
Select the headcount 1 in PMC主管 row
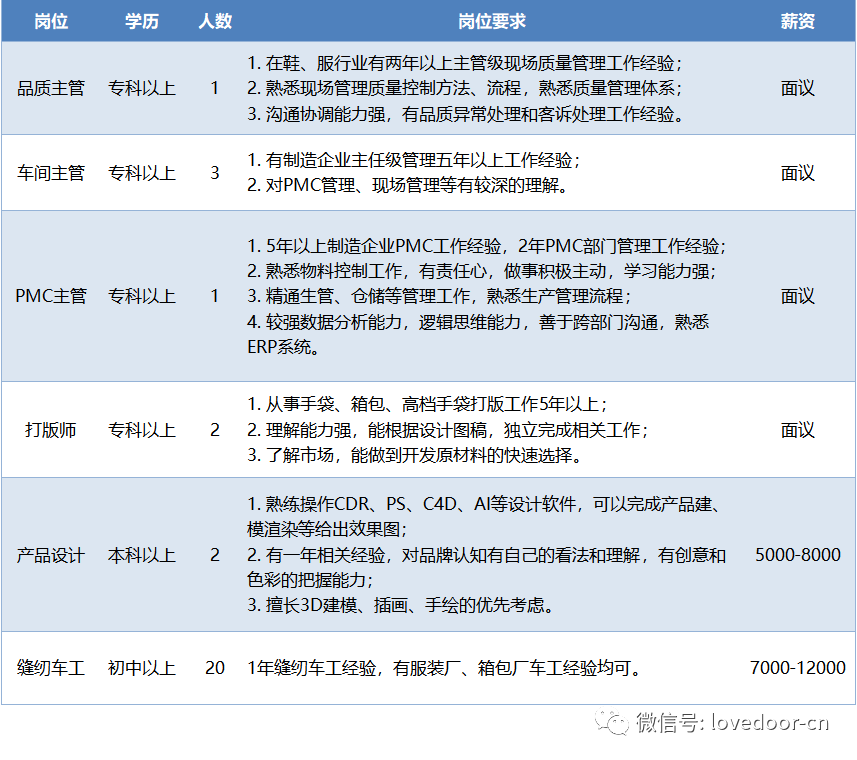point(215,296)
